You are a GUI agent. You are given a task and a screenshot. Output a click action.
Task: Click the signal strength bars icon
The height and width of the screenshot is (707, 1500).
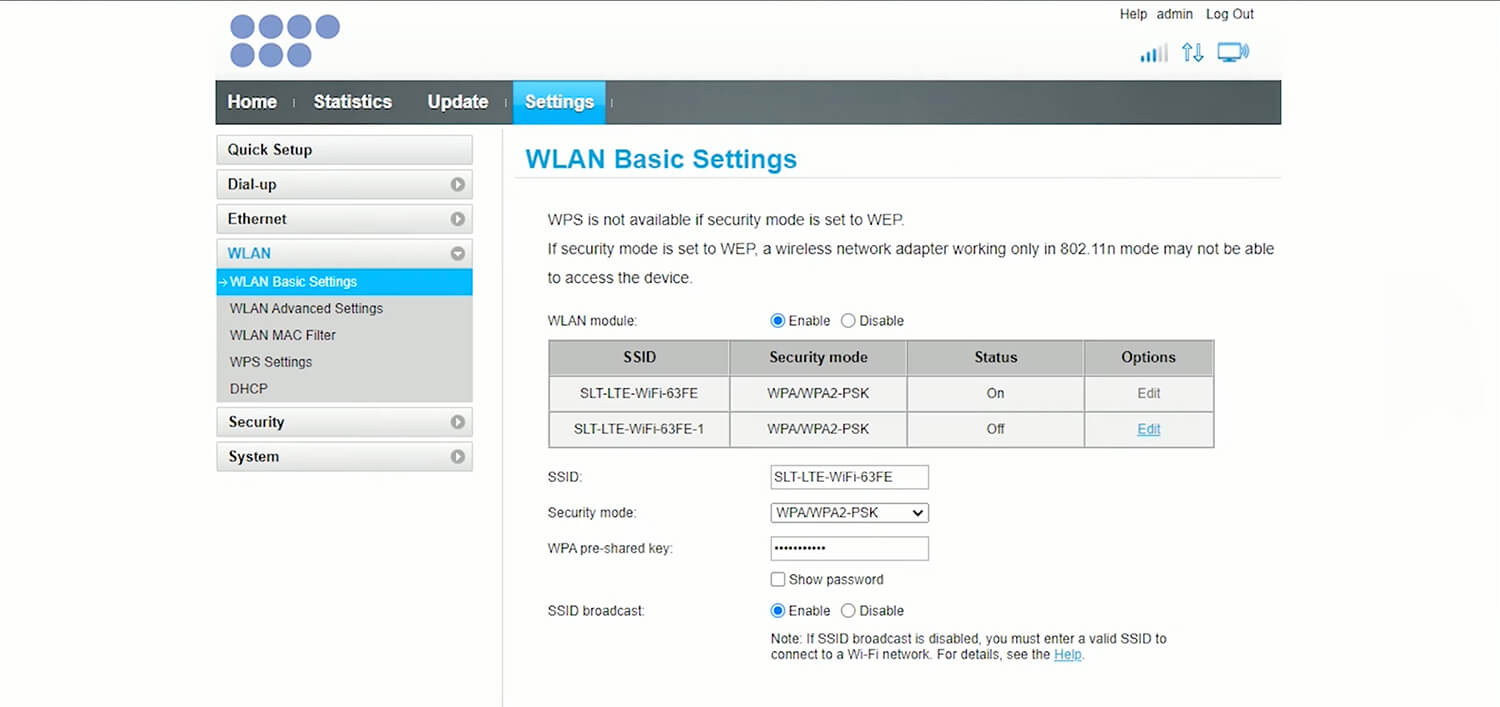pos(1153,53)
